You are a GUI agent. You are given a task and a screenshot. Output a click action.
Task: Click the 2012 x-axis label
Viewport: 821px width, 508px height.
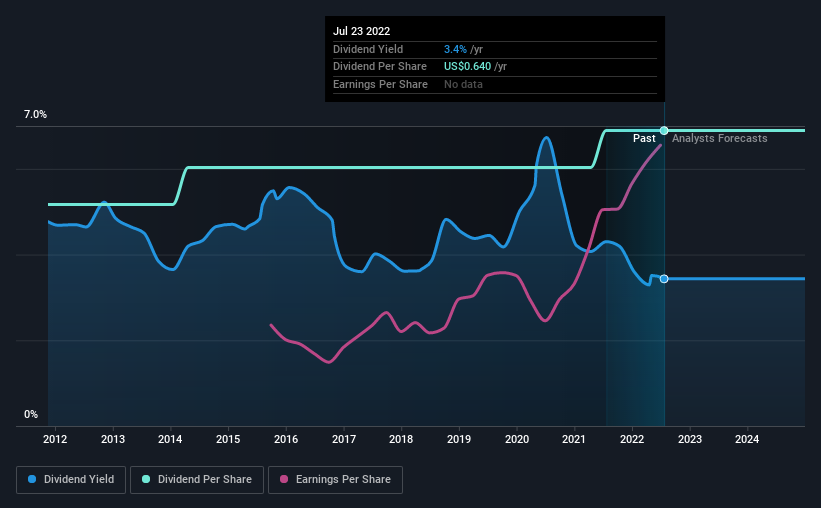(55, 439)
